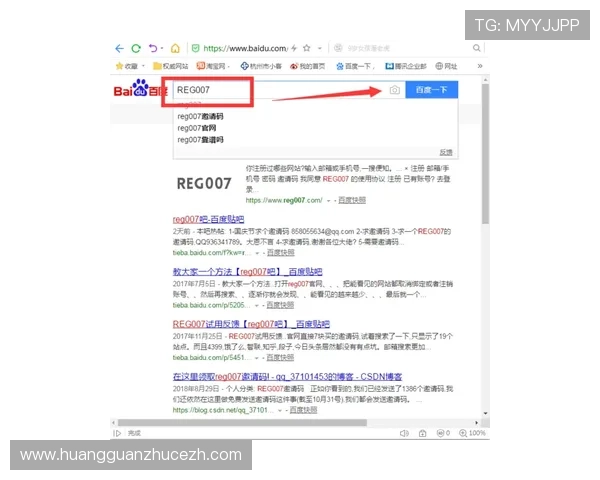Click the vertical scrollbar down arrow
The height and width of the screenshot is (480, 600).
(x=486, y=413)
